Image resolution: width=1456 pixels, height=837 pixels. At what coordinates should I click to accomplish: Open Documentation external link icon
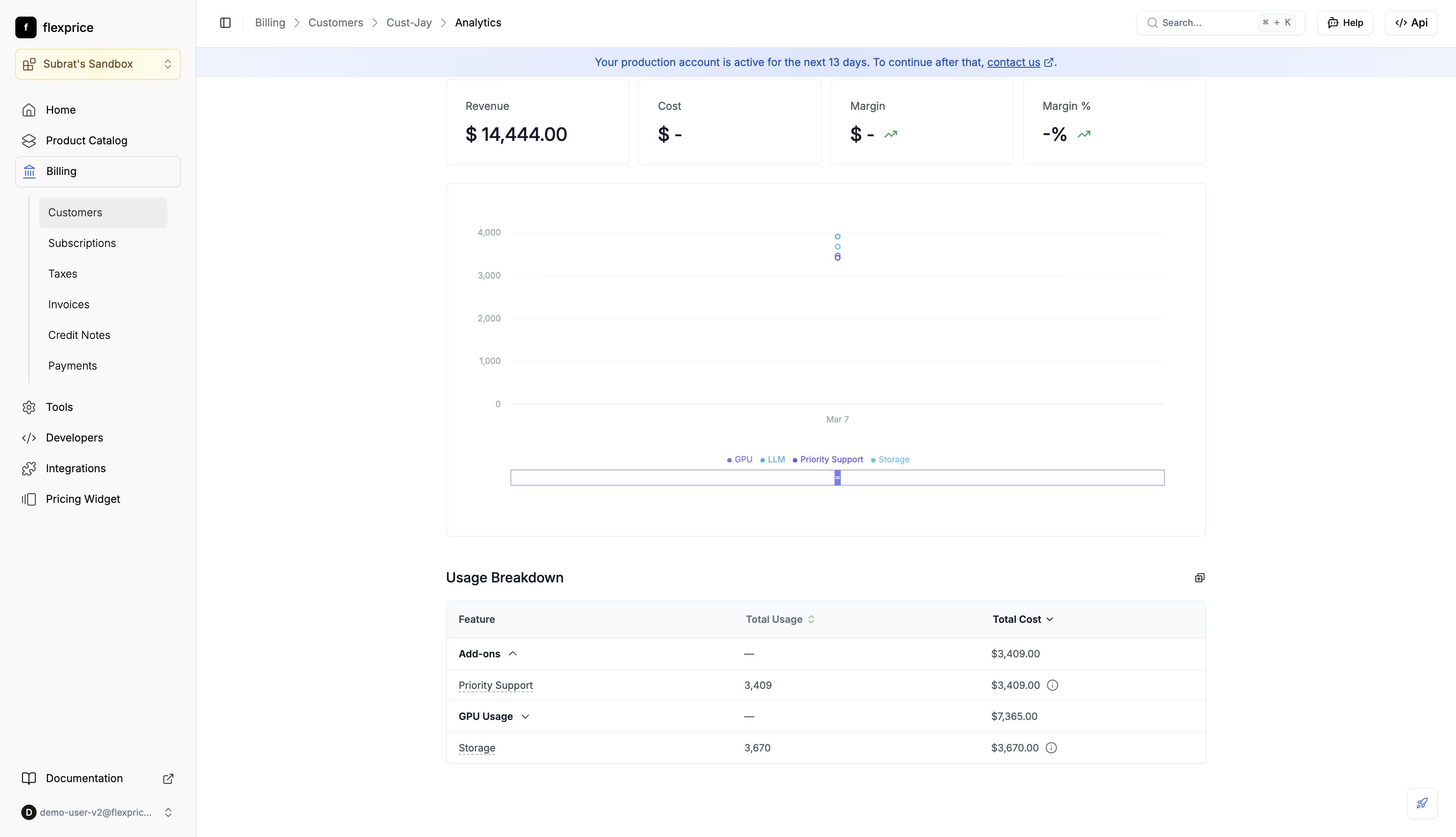pyautogui.click(x=168, y=778)
